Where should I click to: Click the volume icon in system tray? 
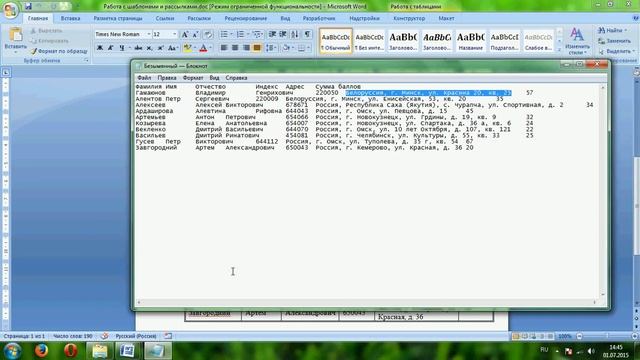click(591, 351)
